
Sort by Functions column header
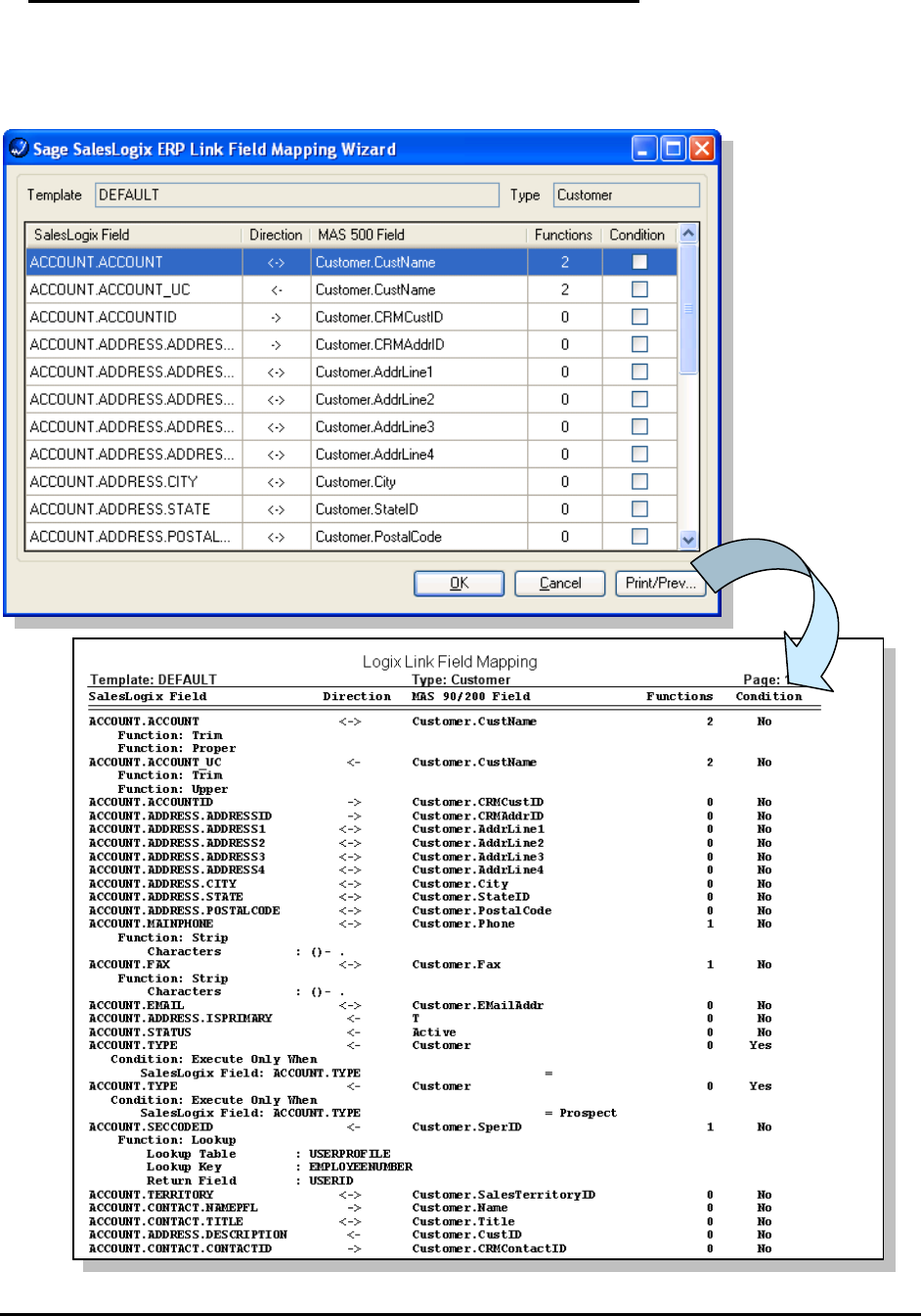pos(564,235)
